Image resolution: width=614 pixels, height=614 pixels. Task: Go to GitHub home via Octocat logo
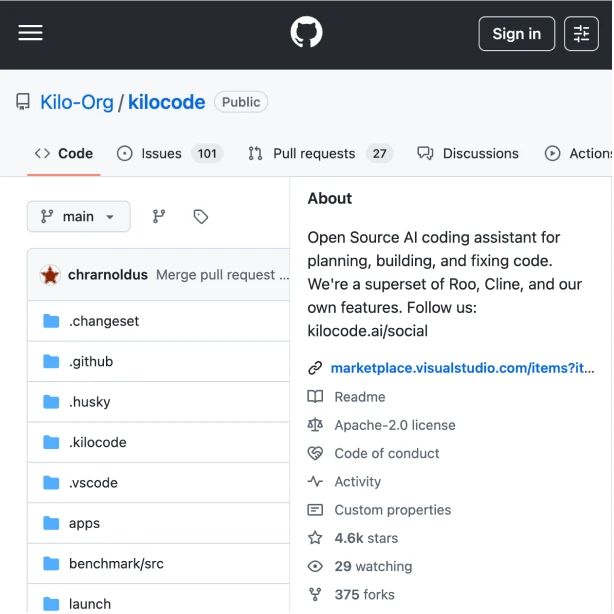tap(307, 32)
